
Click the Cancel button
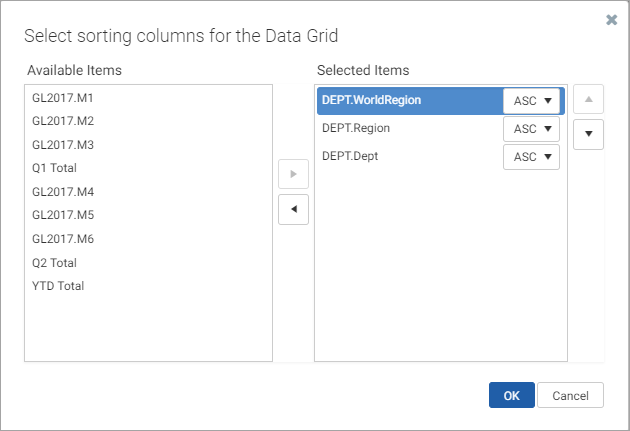tap(570, 395)
